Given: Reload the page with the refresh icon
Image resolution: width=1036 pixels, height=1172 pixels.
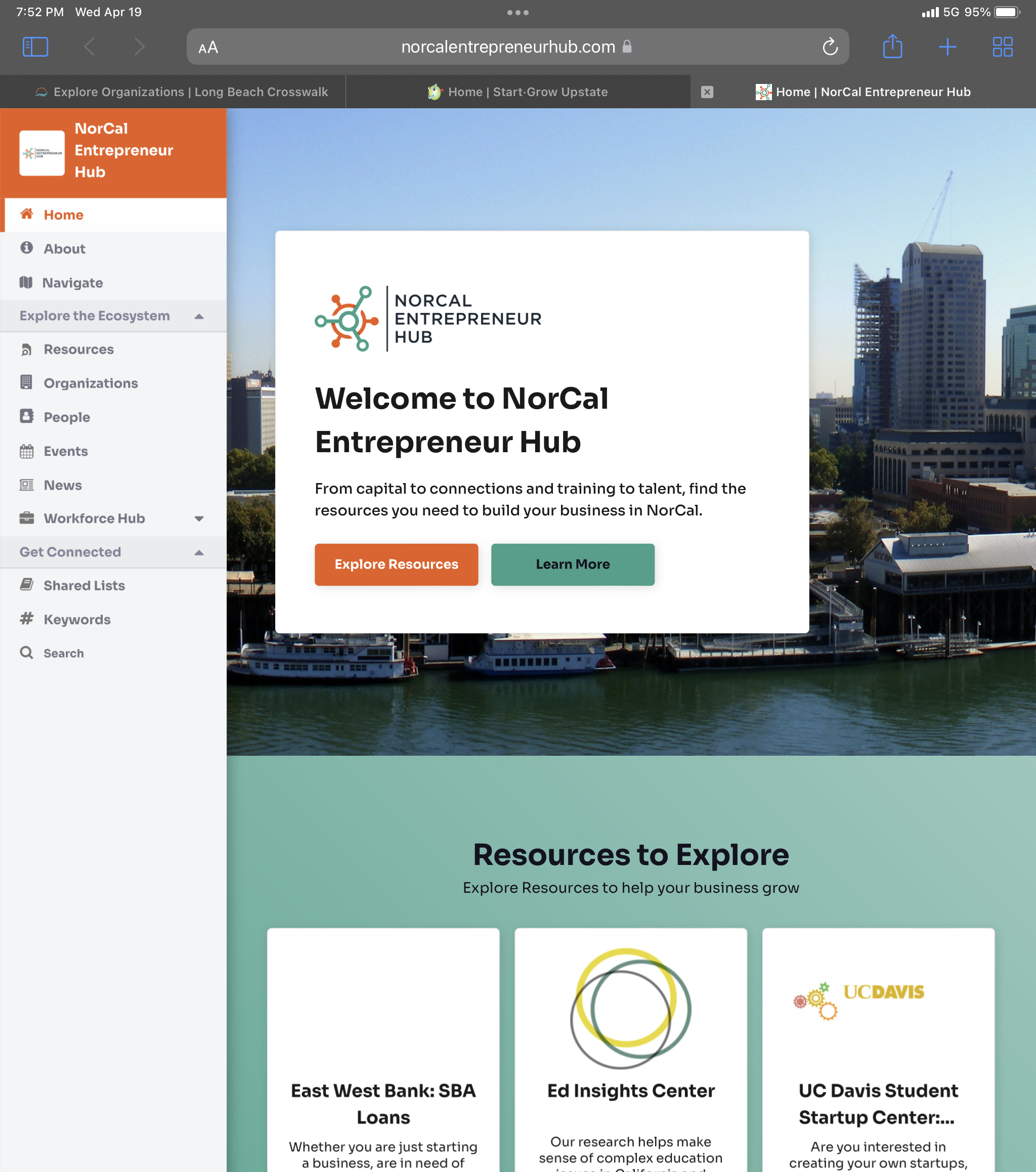Looking at the screenshot, I should tap(830, 47).
